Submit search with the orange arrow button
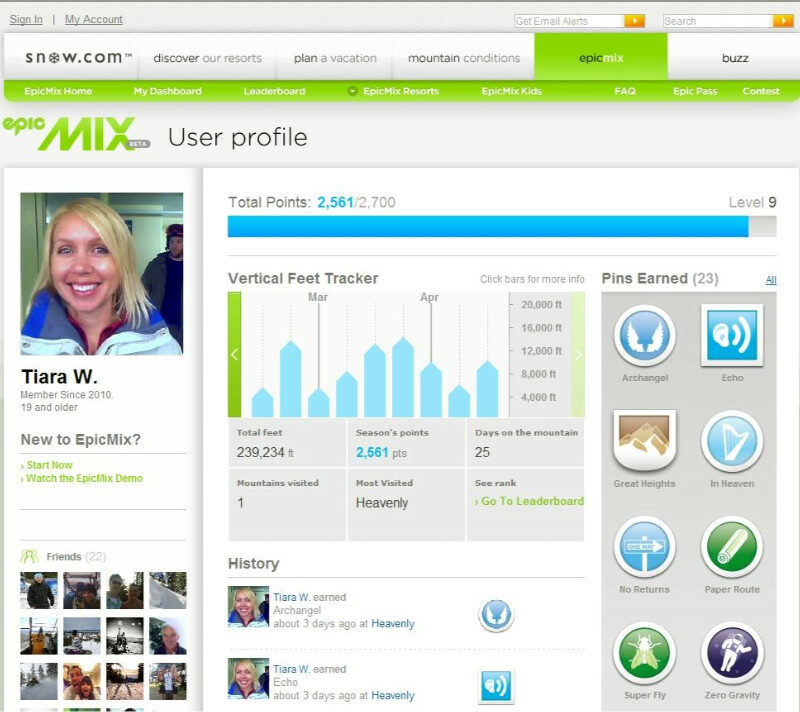Screen dimensions: 800x712 [783, 21]
